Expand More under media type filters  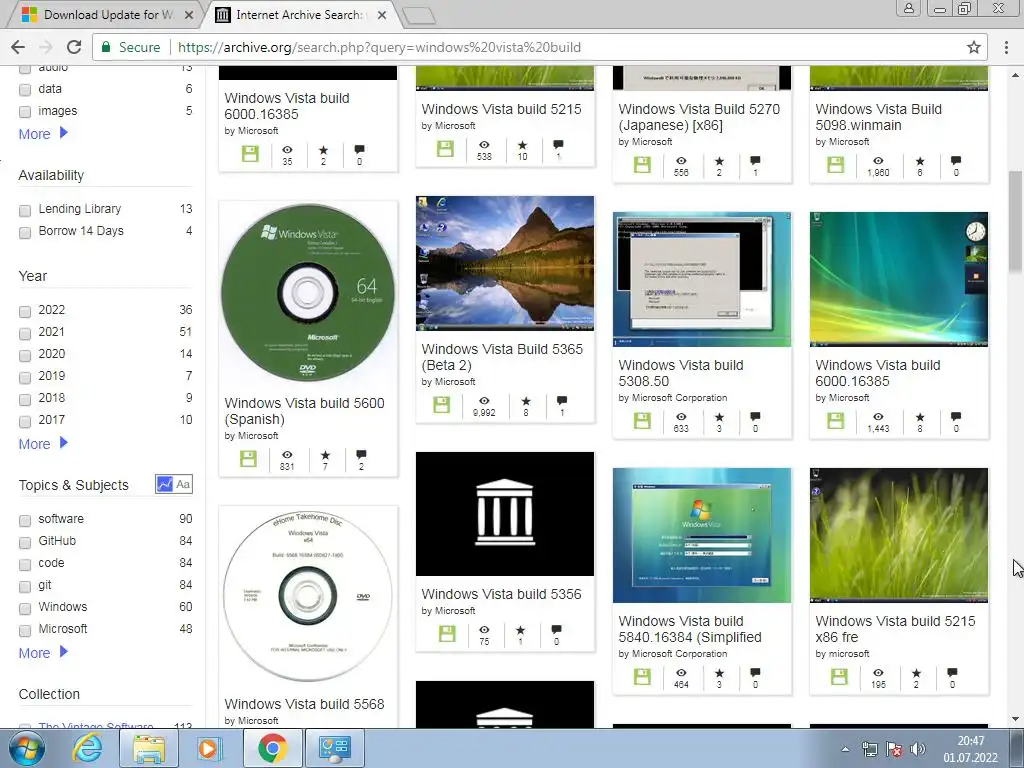[43, 134]
